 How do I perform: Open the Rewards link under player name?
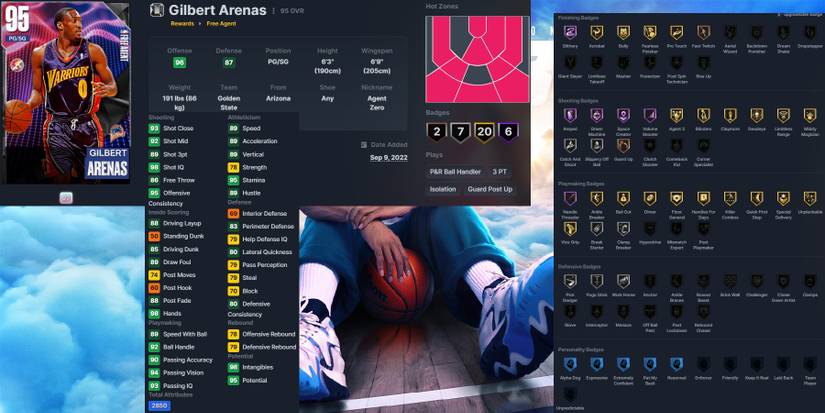click(182, 23)
